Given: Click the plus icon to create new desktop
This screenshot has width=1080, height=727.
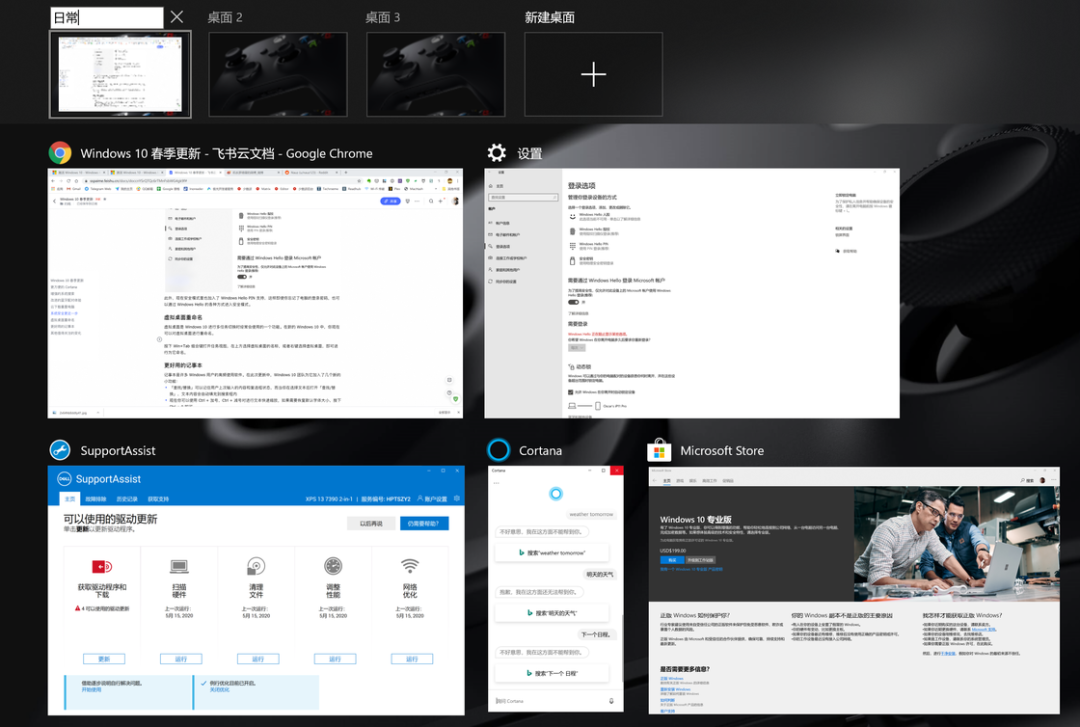Looking at the screenshot, I should (x=593, y=74).
